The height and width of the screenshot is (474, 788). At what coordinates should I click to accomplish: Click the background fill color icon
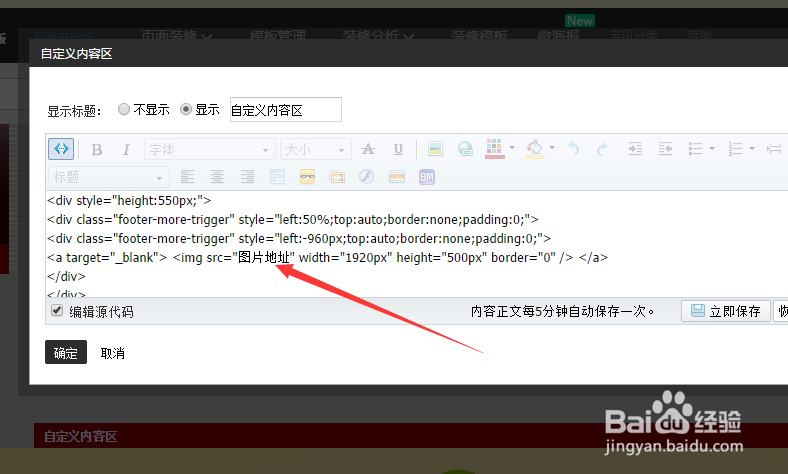pyautogui.click(x=535, y=149)
